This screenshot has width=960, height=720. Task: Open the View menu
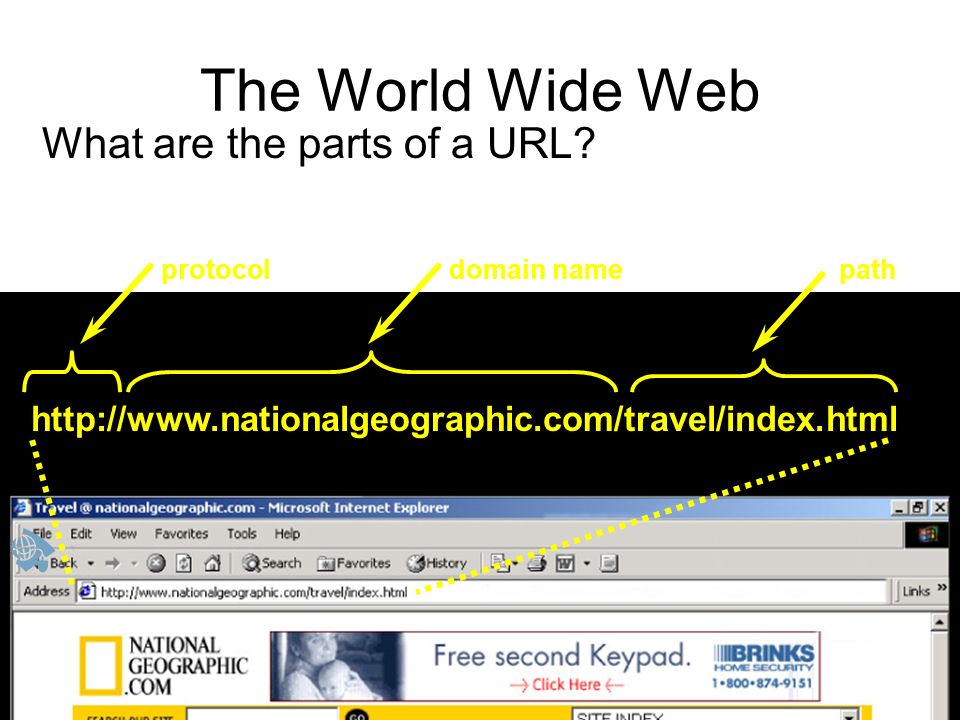click(x=123, y=533)
